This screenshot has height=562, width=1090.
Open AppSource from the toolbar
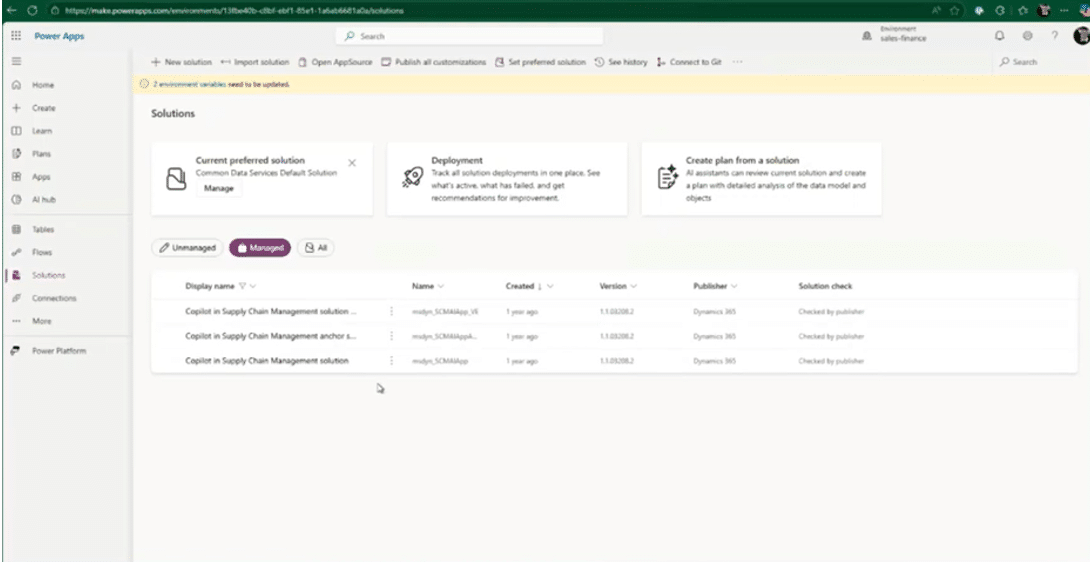tap(335, 62)
